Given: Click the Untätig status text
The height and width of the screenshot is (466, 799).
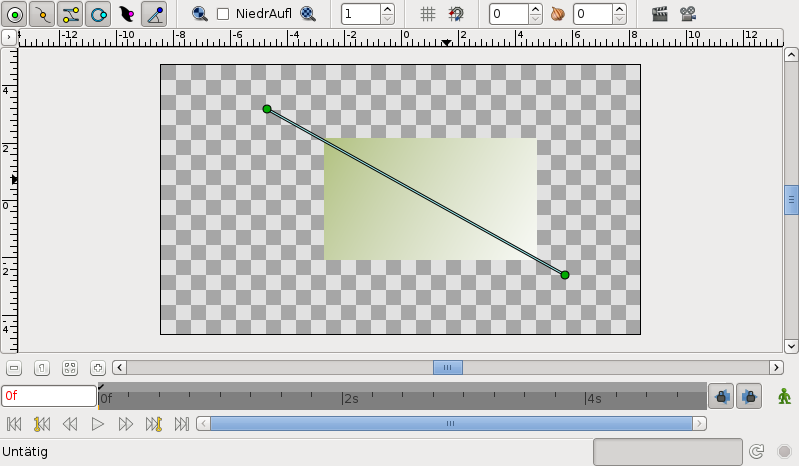Looking at the screenshot, I should click(x=25, y=452).
